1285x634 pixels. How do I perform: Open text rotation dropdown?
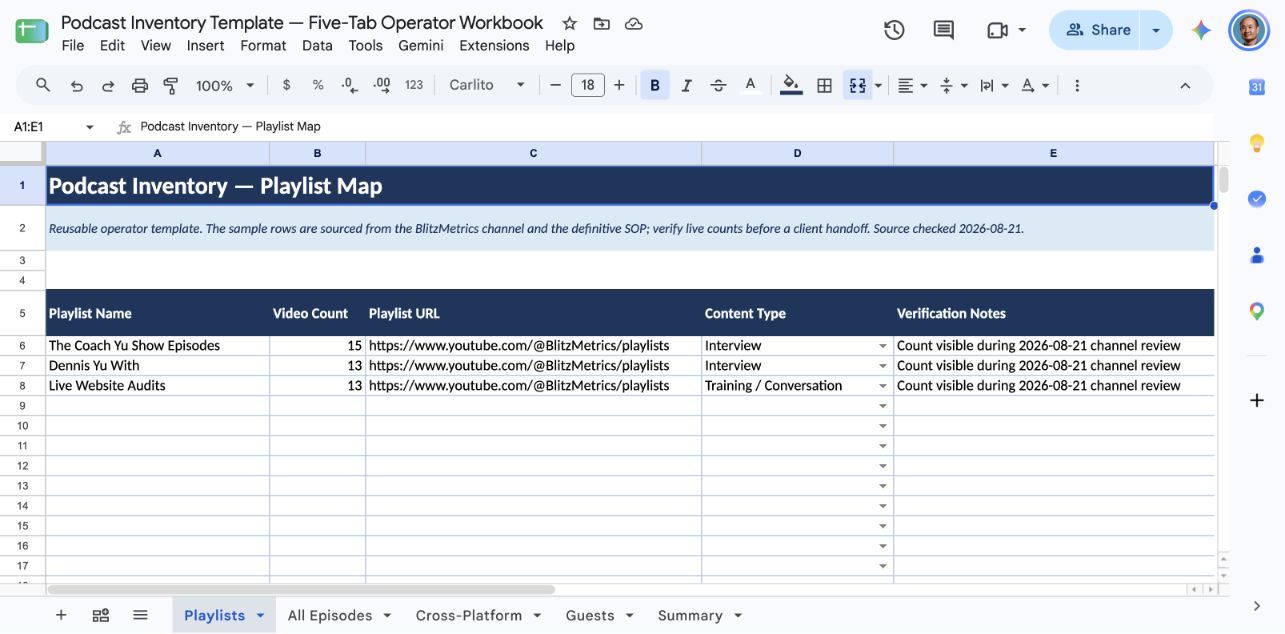click(x=1034, y=86)
